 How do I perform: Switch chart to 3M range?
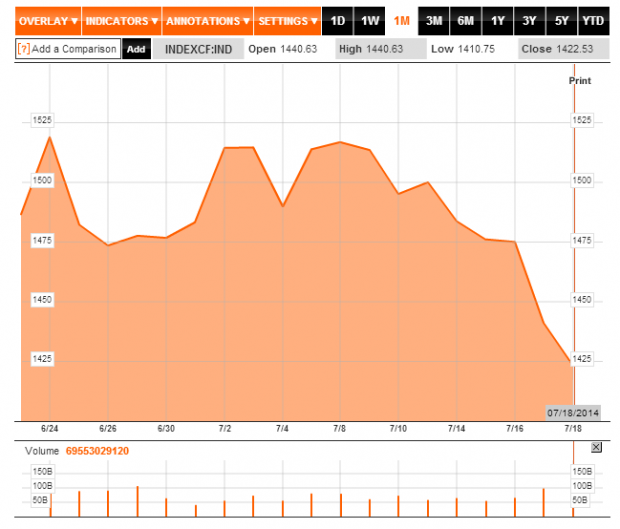(x=434, y=20)
